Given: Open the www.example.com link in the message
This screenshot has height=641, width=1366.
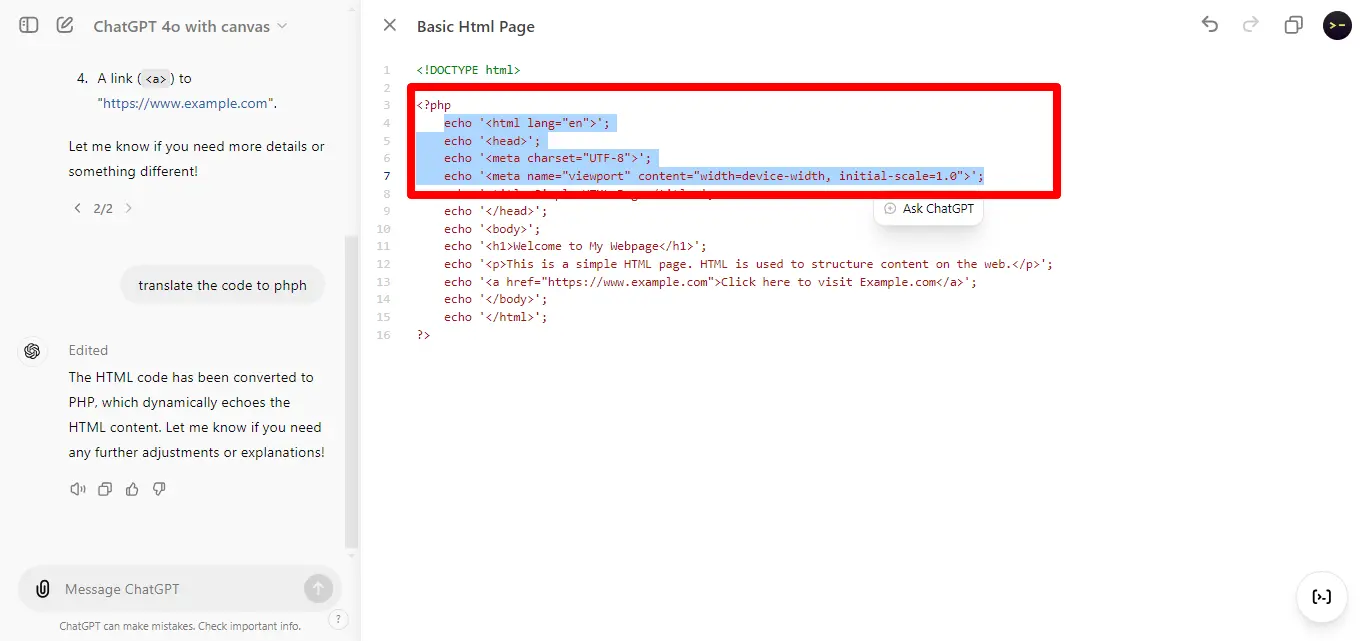Looking at the screenshot, I should 185,103.
